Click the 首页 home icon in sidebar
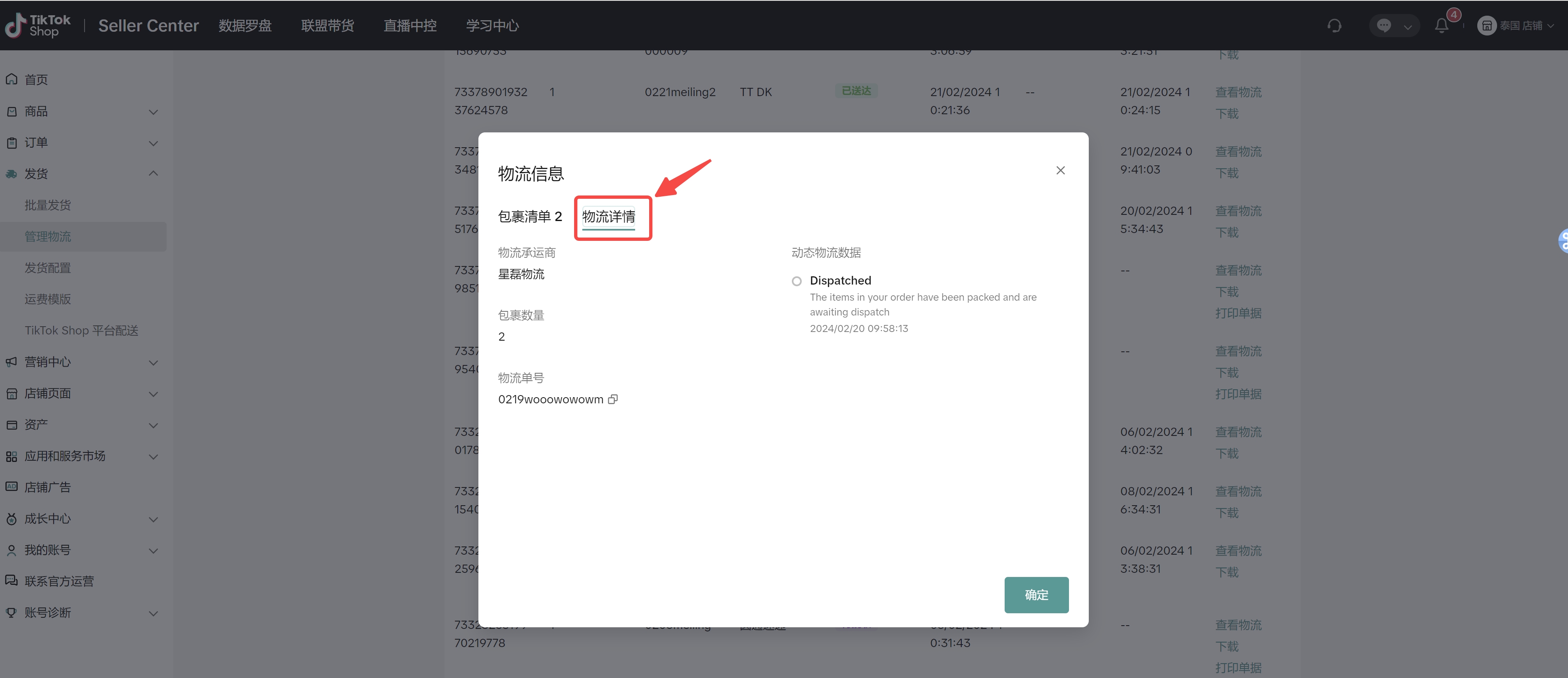The height and width of the screenshot is (678, 1568). 12,80
